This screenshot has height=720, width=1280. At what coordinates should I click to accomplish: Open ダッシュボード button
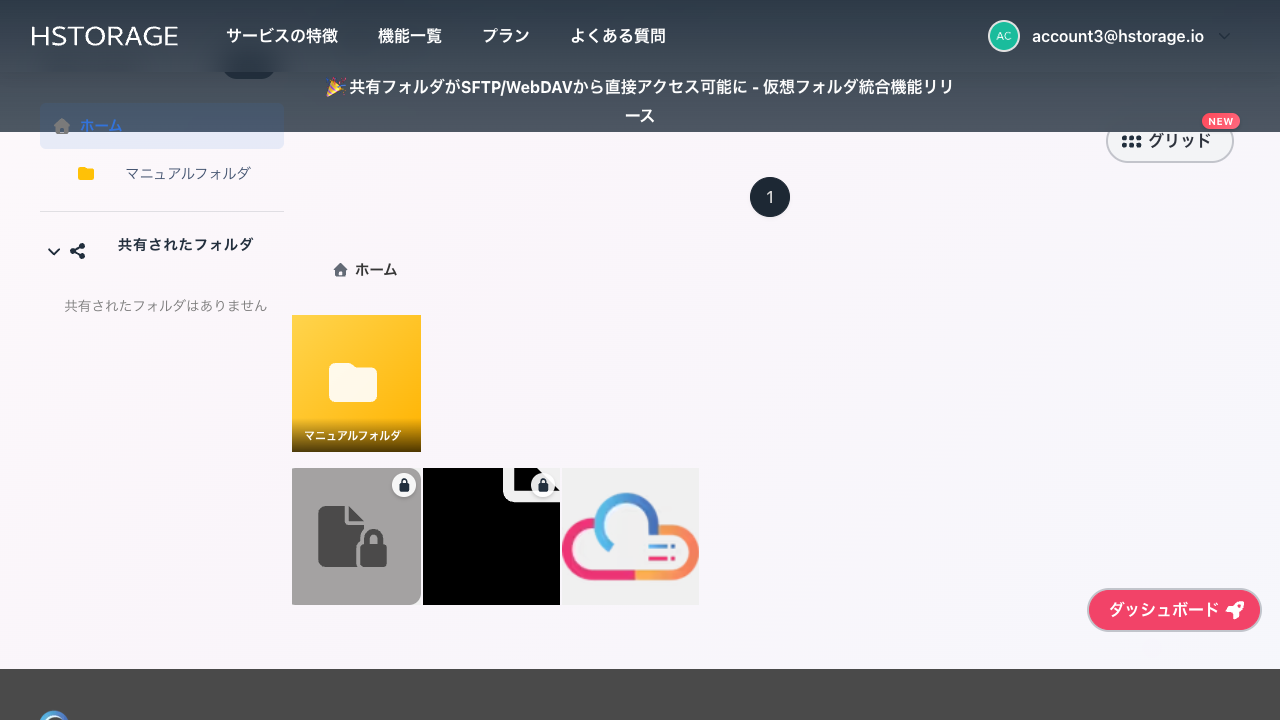tap(1175, 610)
